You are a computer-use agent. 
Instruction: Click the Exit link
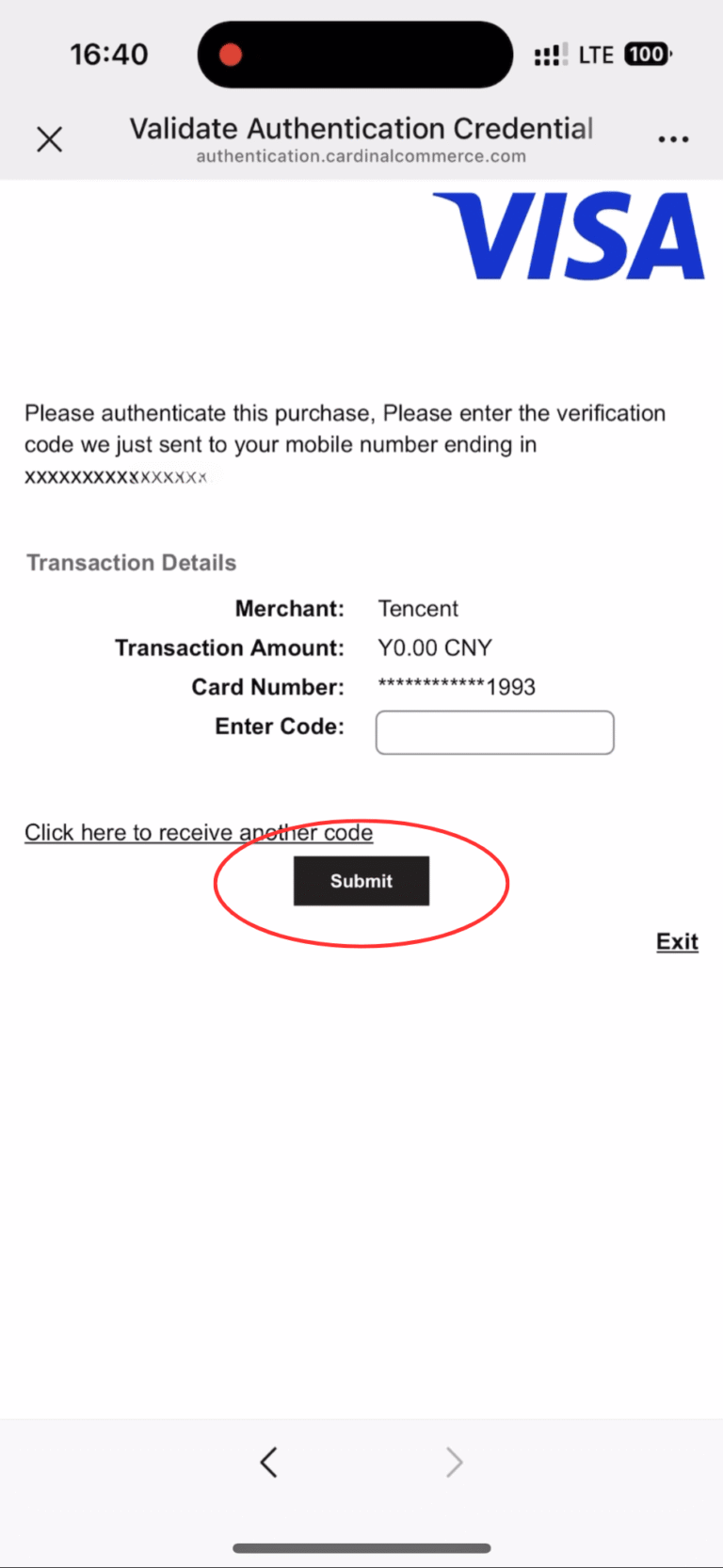tap(677, 942)
